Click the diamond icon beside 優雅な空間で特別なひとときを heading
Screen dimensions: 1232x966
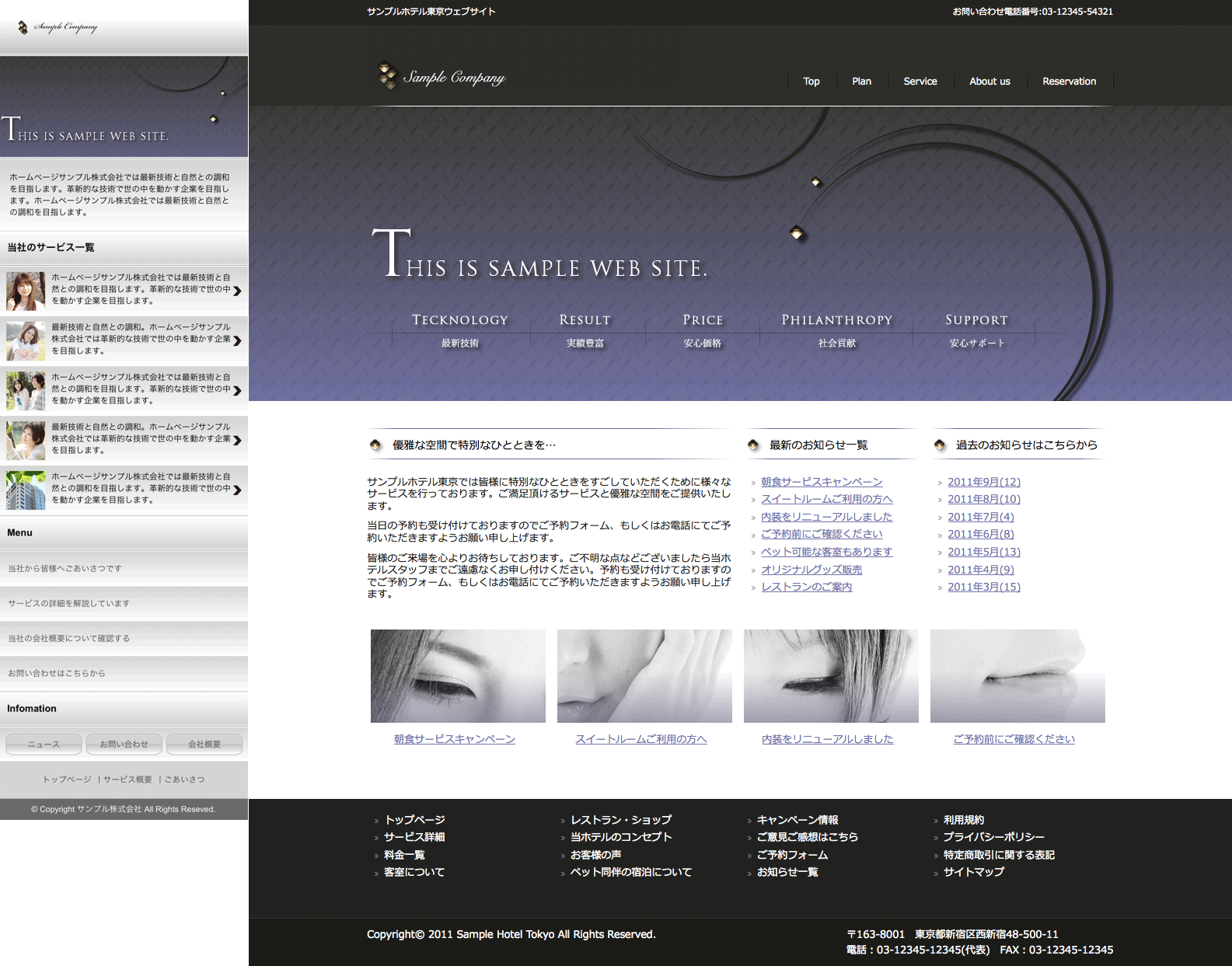point(375,445)
